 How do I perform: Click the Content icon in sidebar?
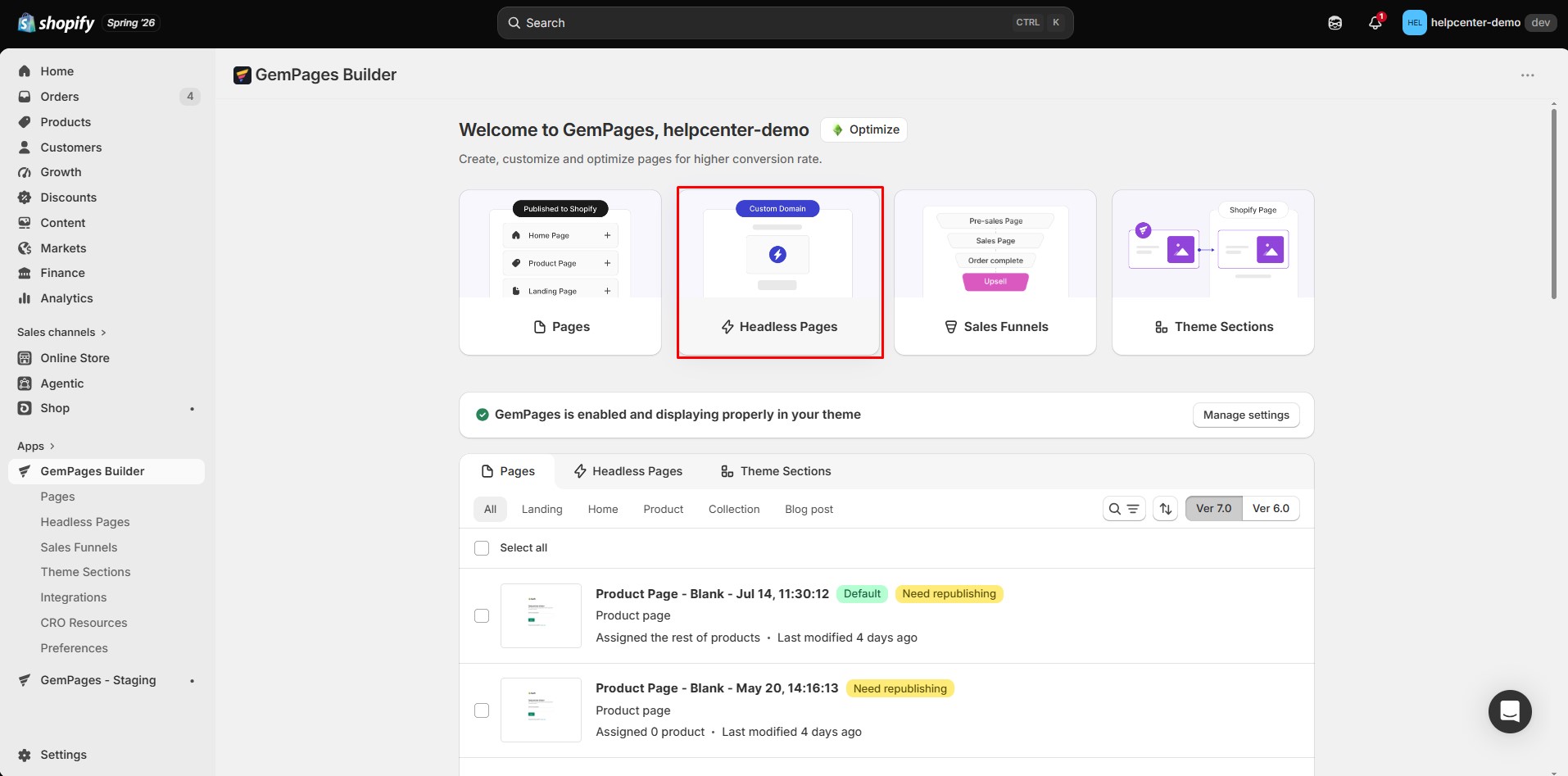25,223
